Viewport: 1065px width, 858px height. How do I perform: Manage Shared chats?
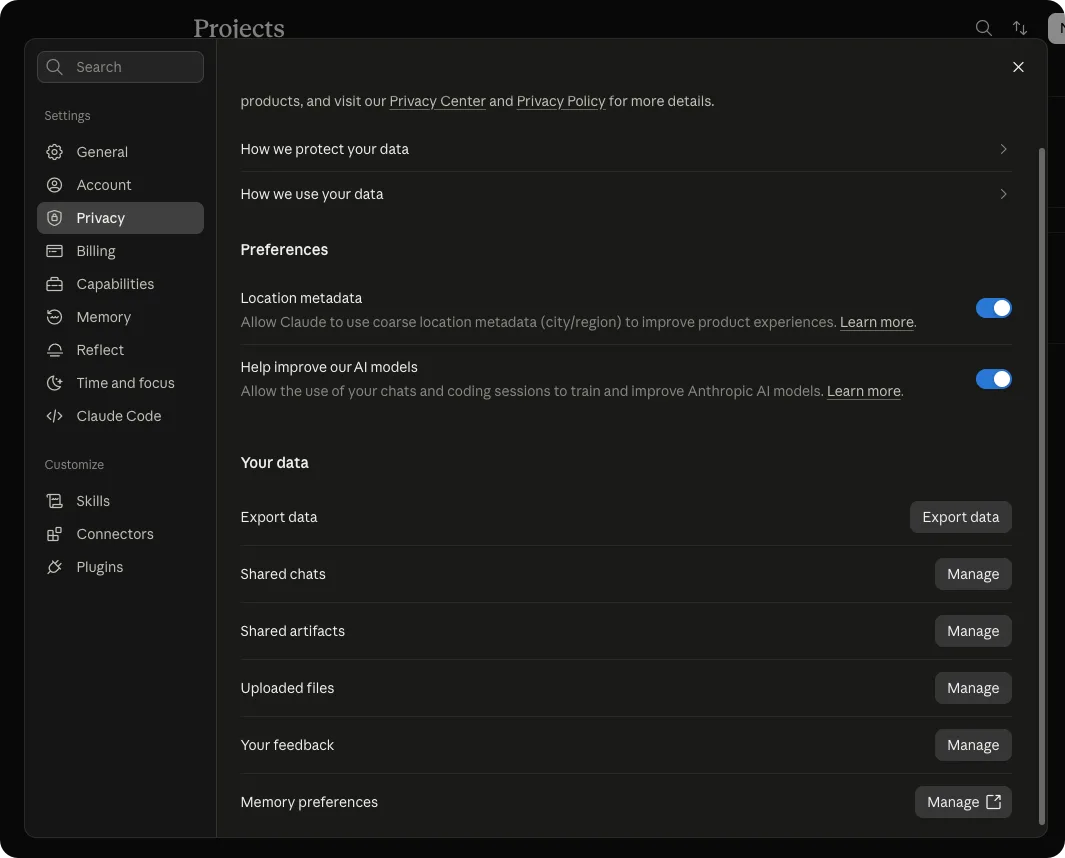[x=973, y=574]
